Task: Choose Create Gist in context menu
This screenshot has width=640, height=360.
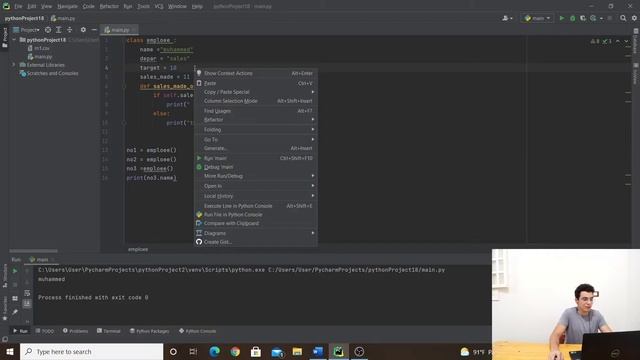Action: click(x=256, y=242)
